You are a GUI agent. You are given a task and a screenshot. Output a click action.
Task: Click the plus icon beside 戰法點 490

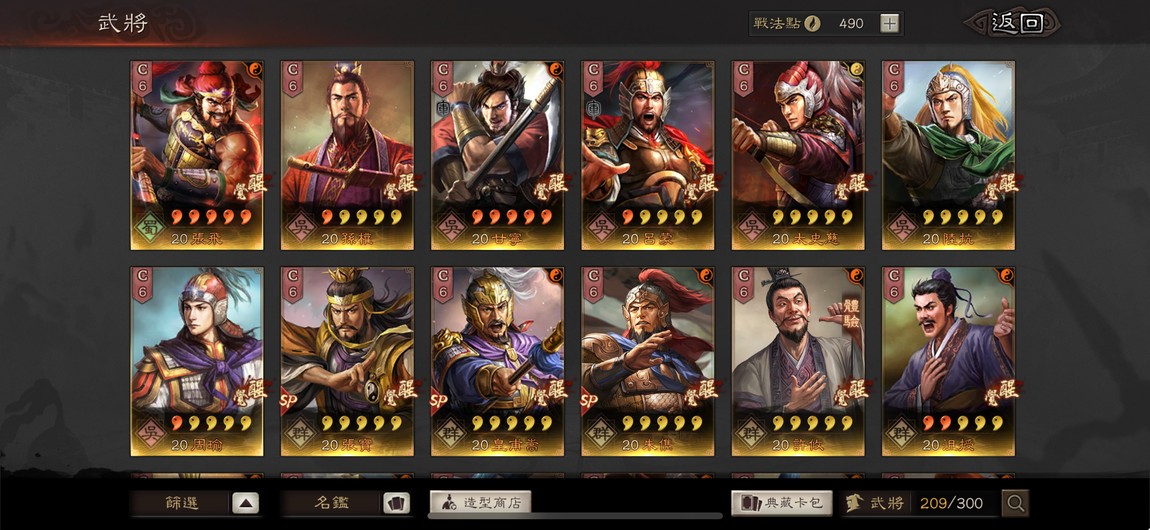point(889,23)
